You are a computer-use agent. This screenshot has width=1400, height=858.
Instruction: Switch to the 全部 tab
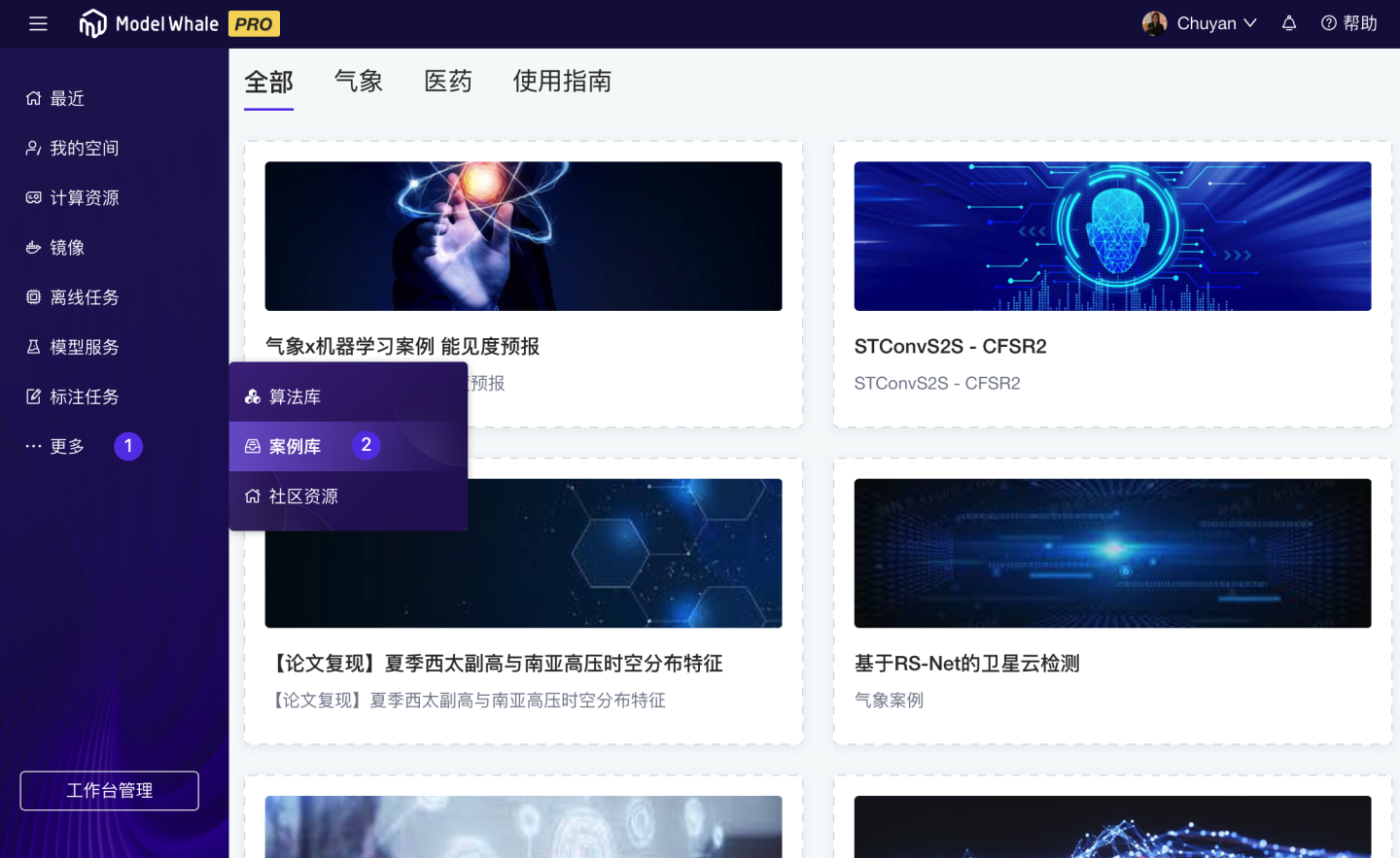tap(268, 82)
